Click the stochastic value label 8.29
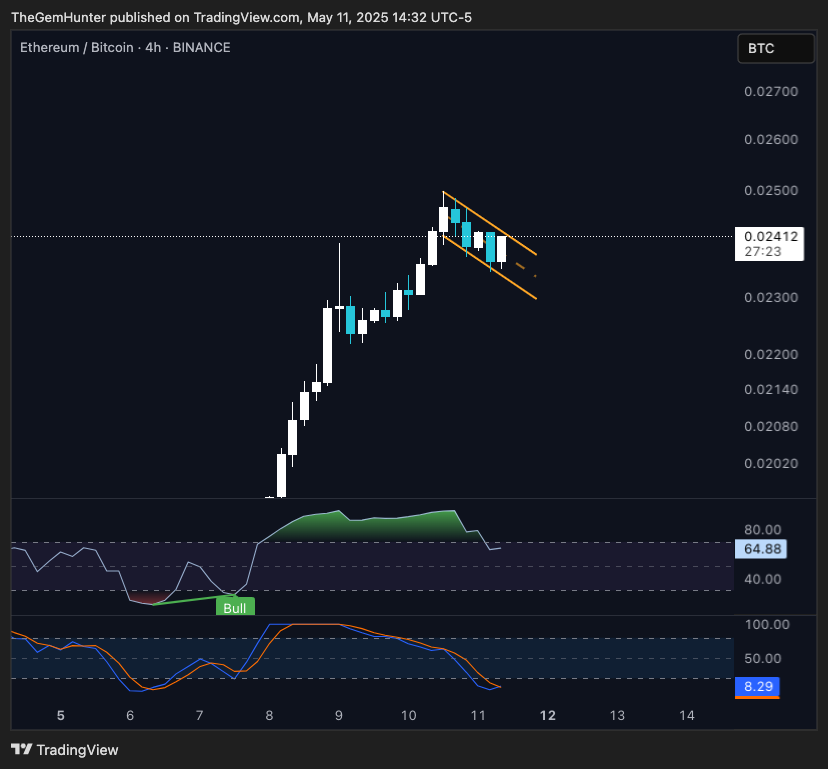This screenshot has width=828, height=769. pyautogui.click(x=757, y=687)
